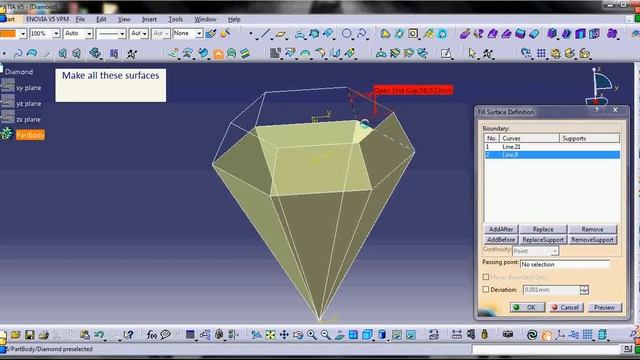This screenshot has height=360, width=640.
Task: Open the Formula f(x) tool
Action: (151, 335)
